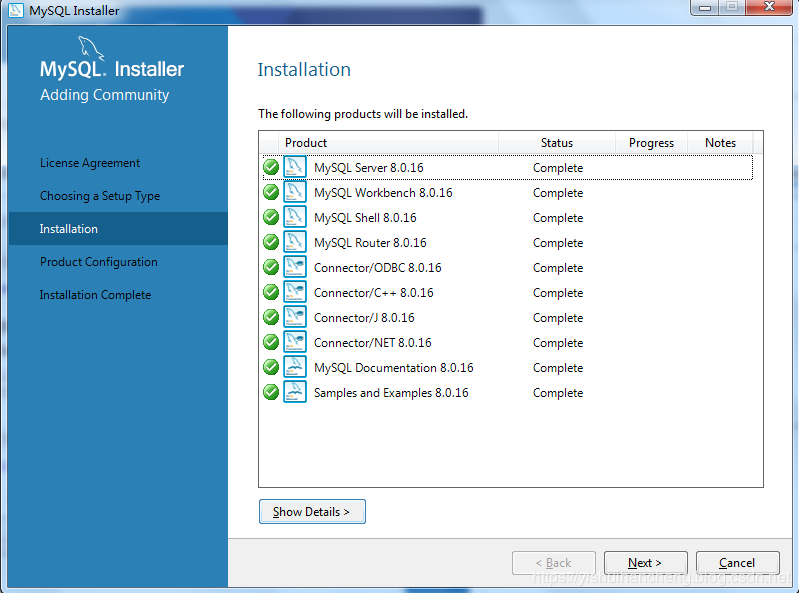Screen dimensions: 799x593
Task: Click the MySQL Server 8.0.16 product icon
Action: (x=295, y=167)
